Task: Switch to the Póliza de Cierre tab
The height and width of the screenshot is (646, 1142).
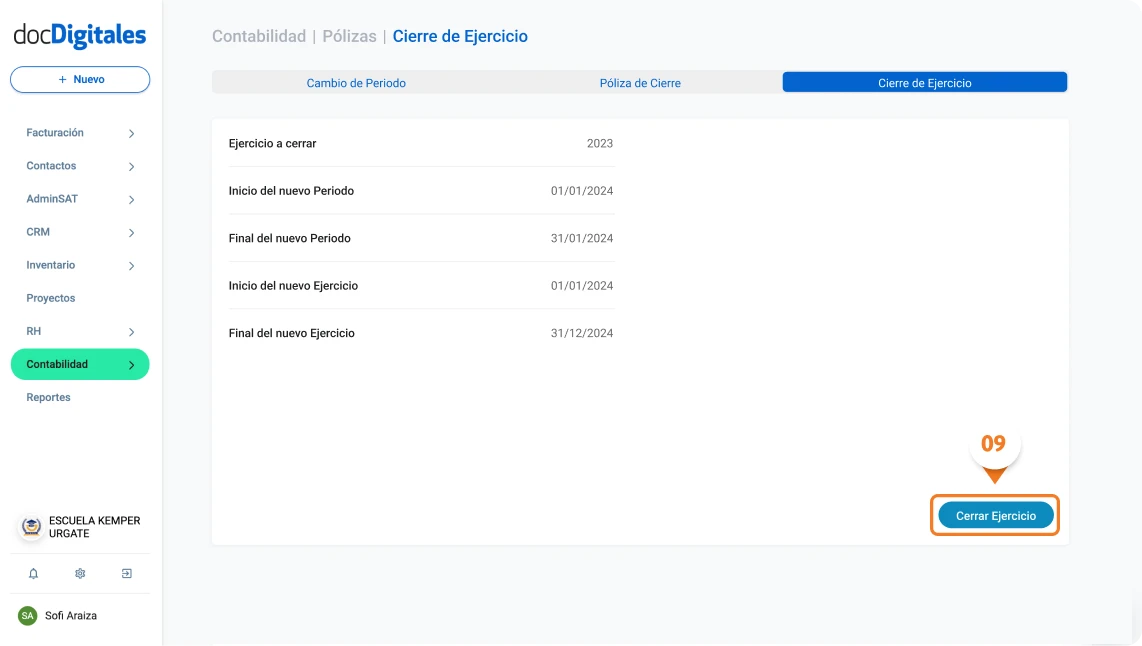Action: pos(640,83)
